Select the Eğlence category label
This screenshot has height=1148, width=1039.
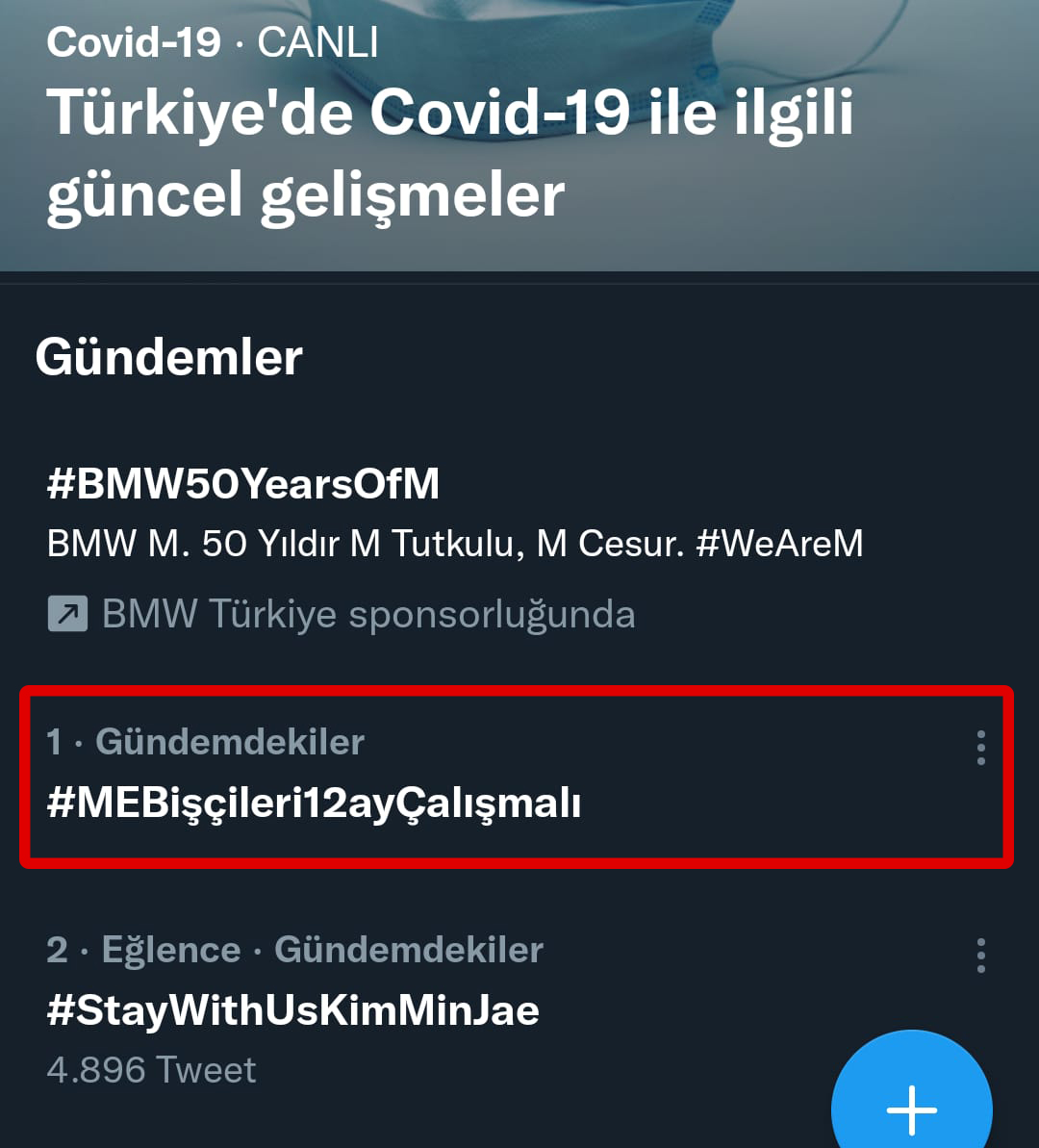[x=171, y=950]
